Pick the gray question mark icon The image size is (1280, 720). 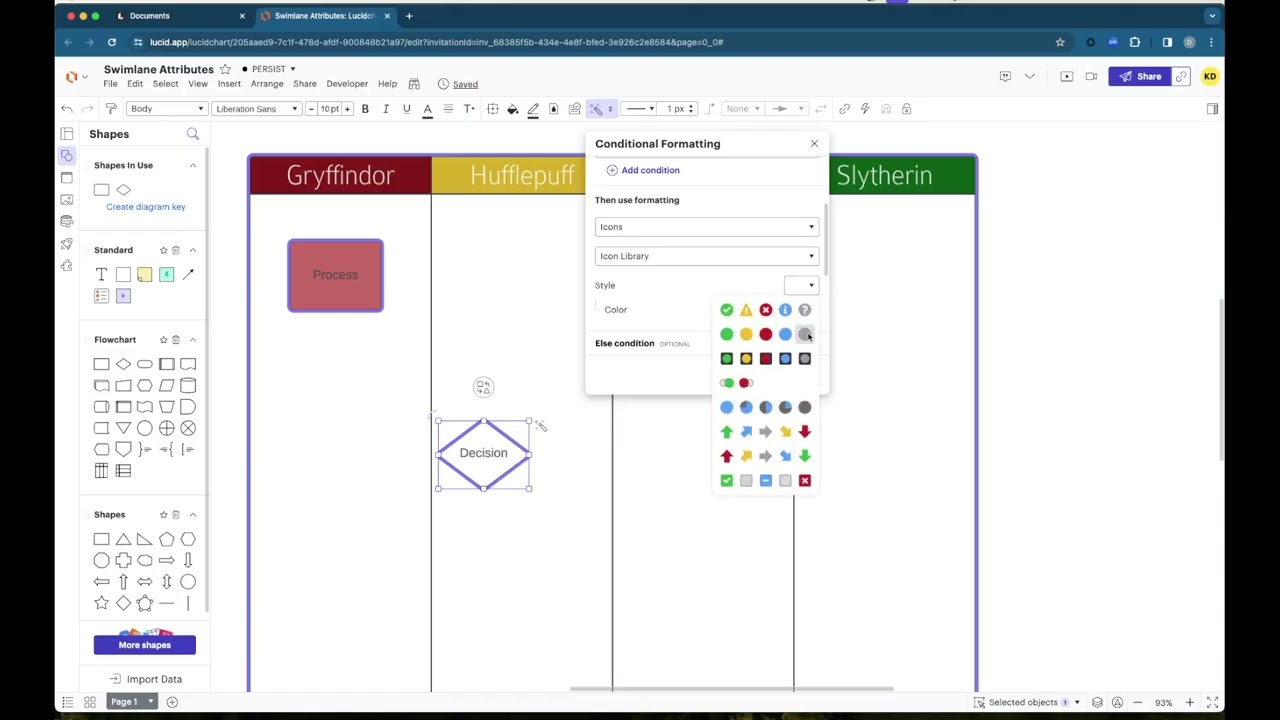tap(805, 310)
